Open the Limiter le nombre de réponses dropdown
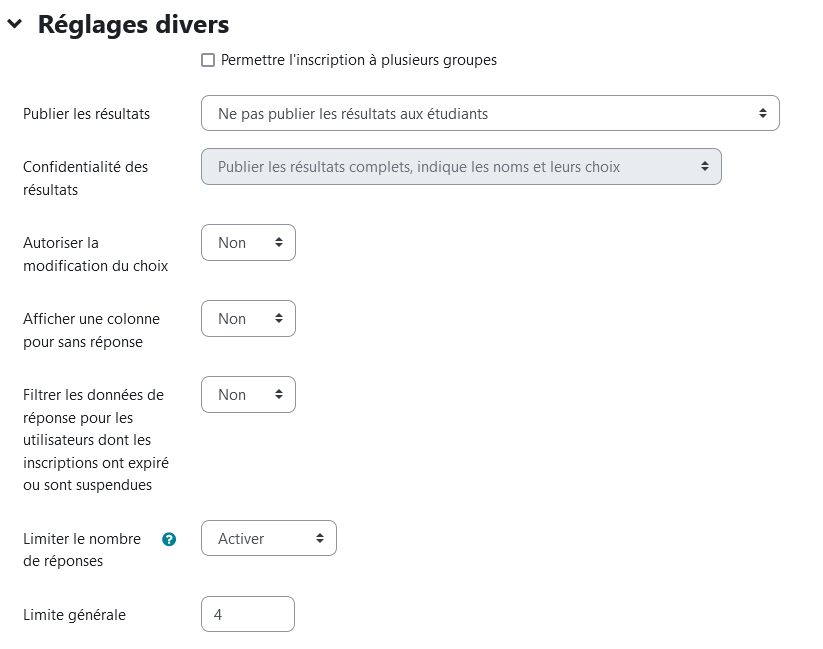 pyautogui.click(x=268, y=539)
